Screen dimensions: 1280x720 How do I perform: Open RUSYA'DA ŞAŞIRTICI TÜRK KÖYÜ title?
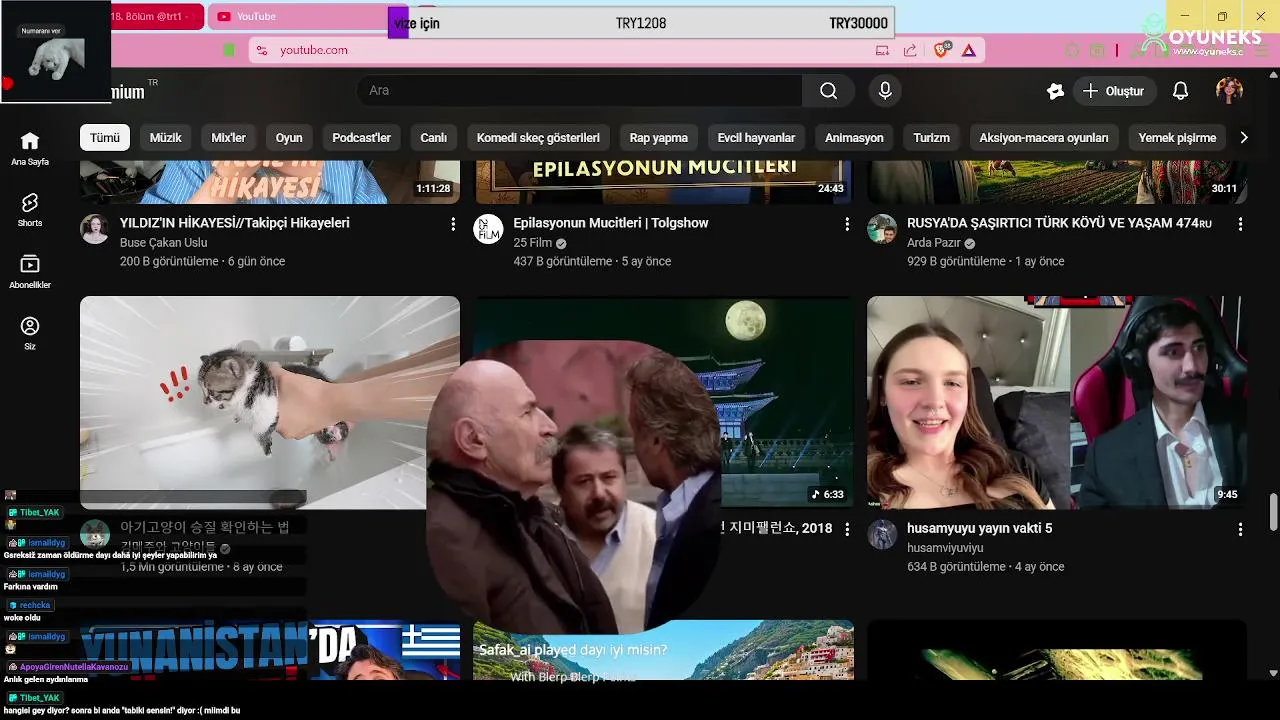coord(1059,223)
